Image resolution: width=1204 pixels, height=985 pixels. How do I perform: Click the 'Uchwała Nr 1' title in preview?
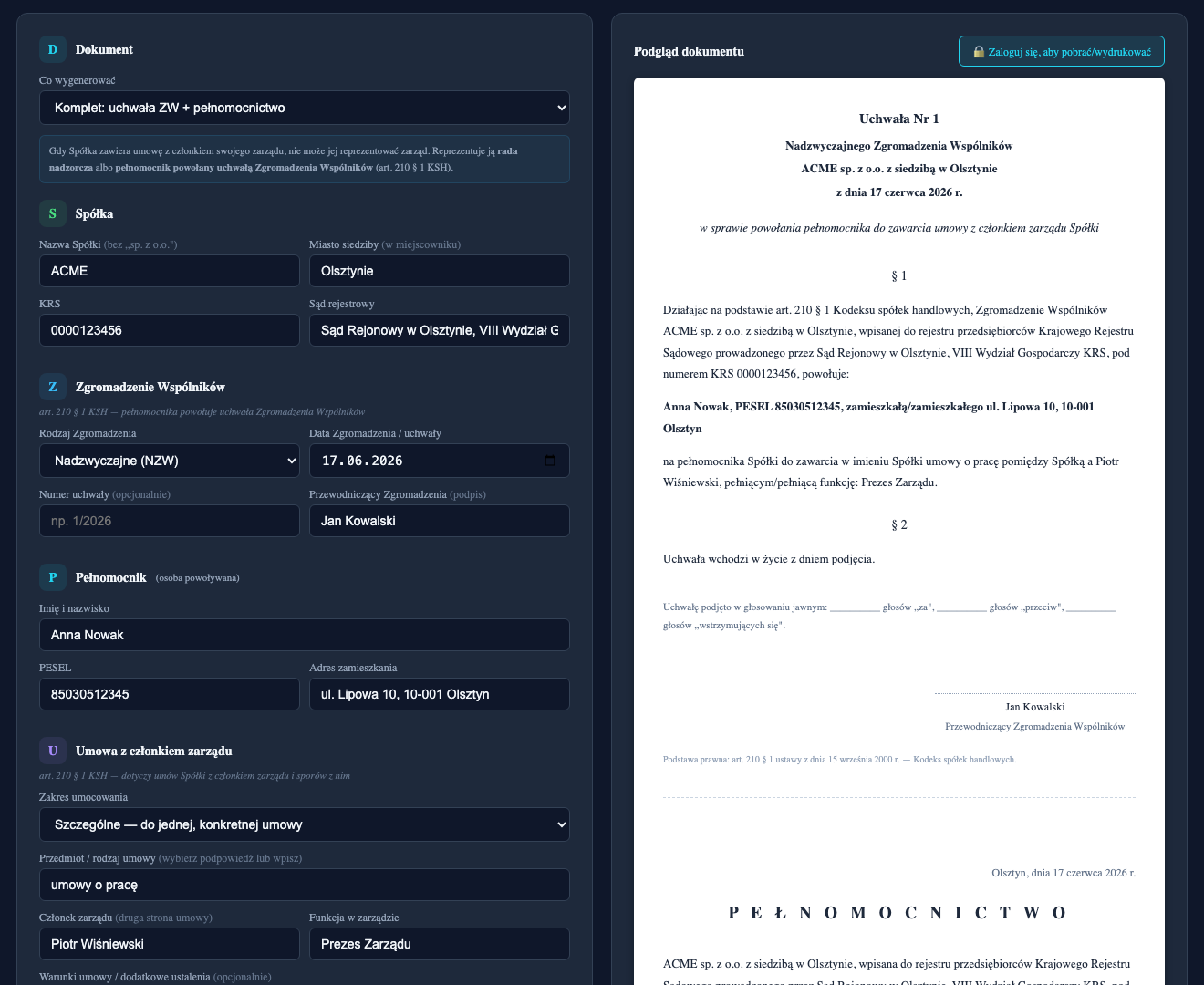coord(899,119)
